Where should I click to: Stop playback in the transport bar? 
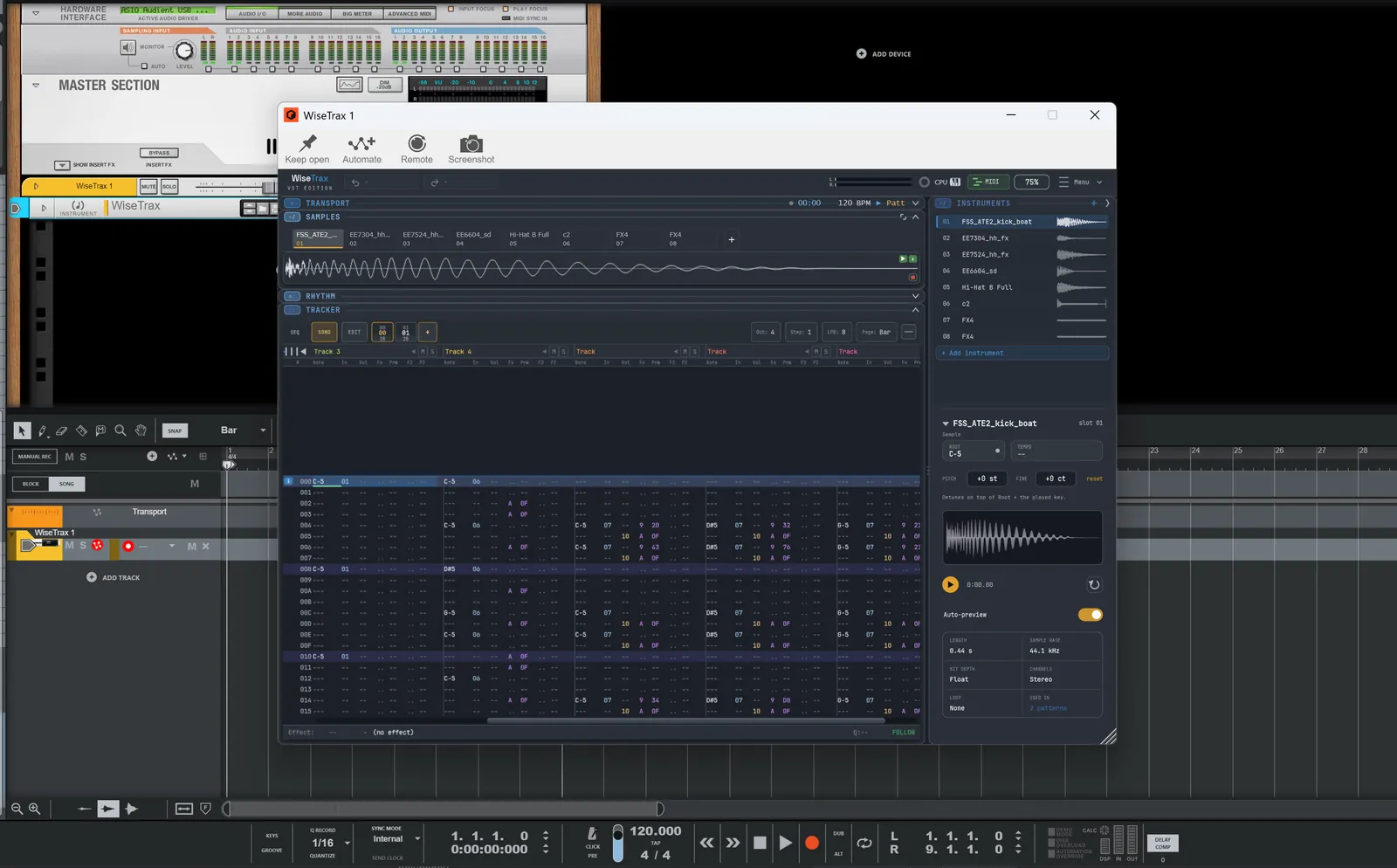tap(760, 843)
